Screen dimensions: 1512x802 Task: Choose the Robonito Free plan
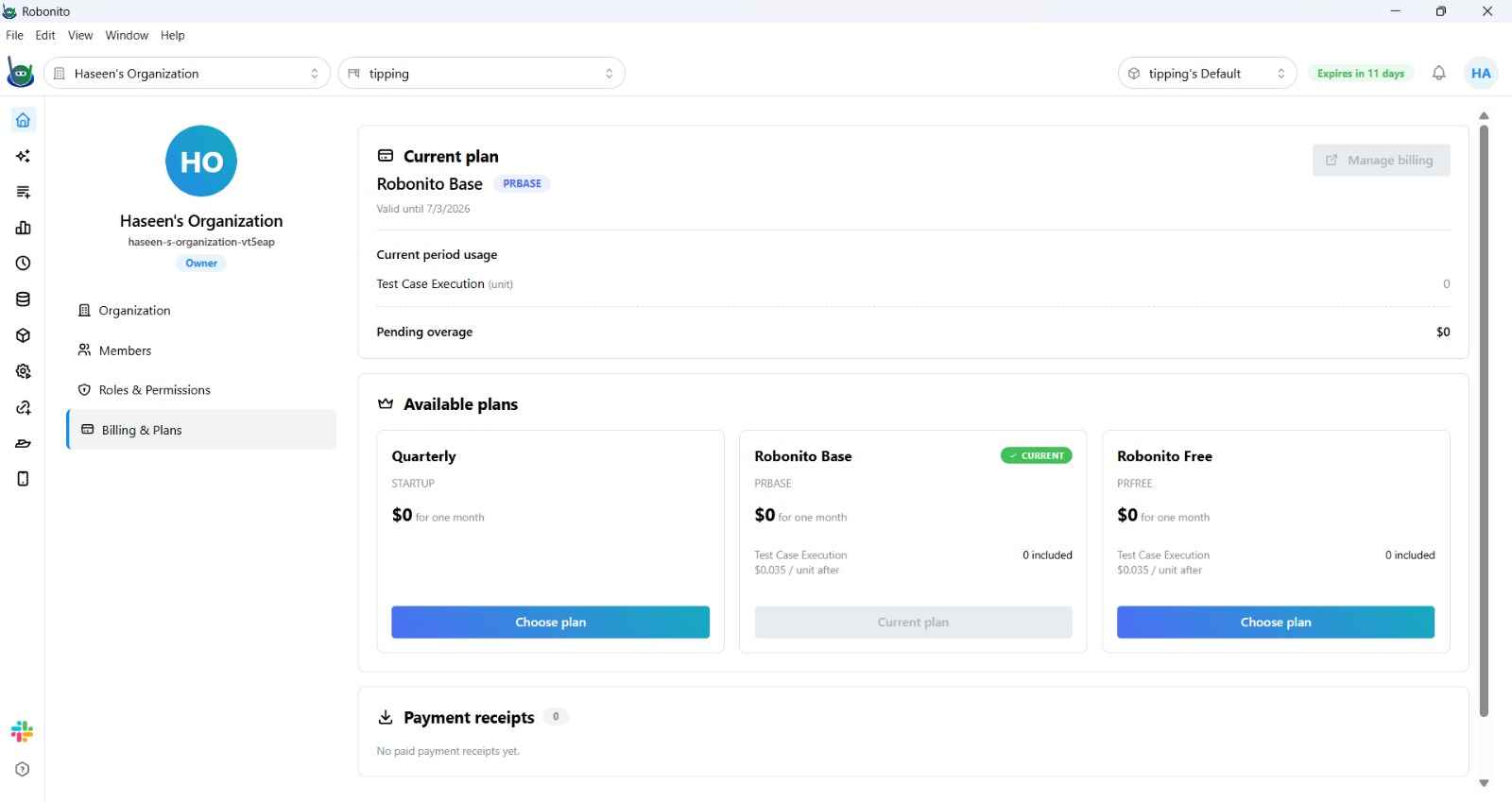tap(1276, 622)
